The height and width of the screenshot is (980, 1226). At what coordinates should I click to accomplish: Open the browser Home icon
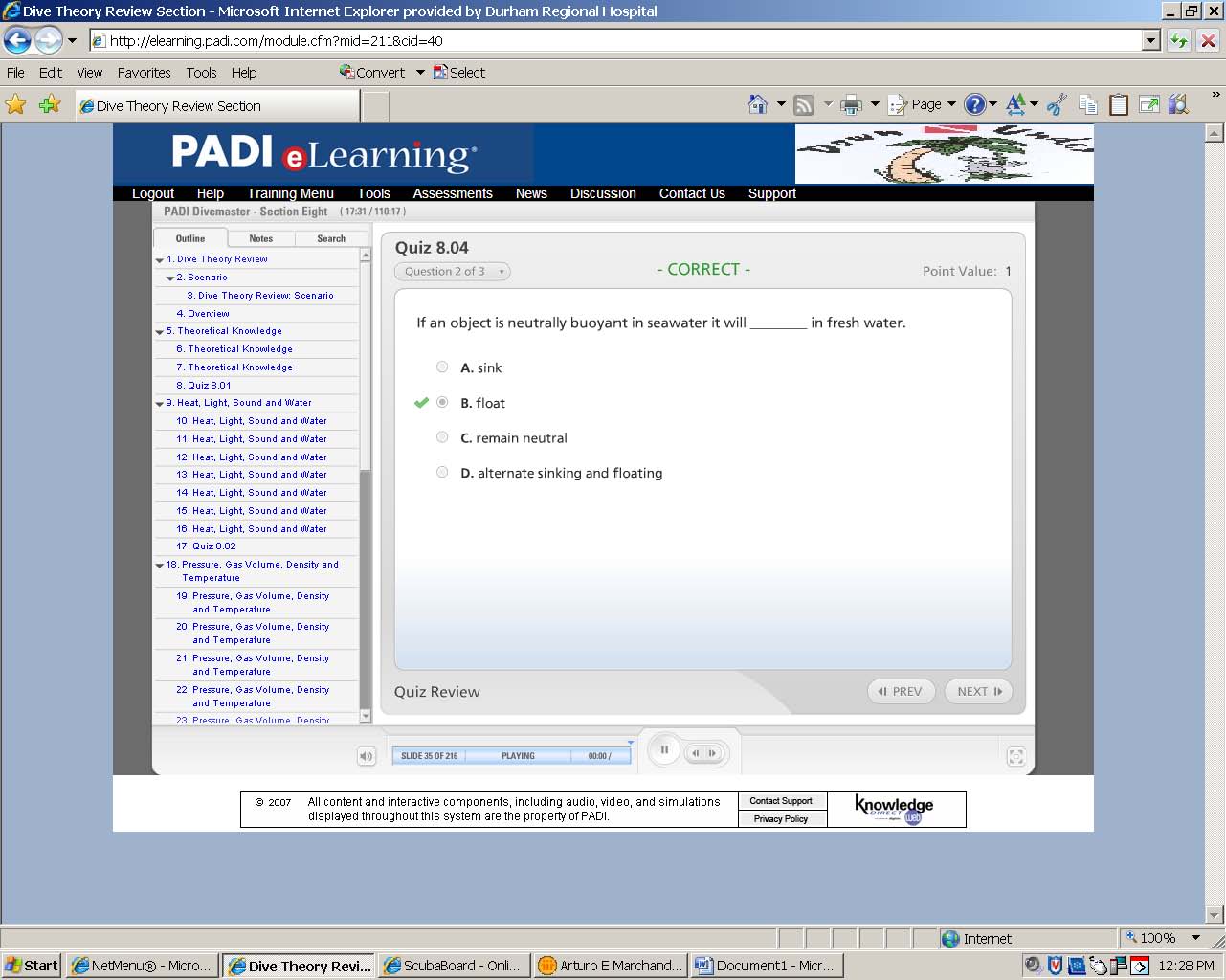click(x=758, y=104)
